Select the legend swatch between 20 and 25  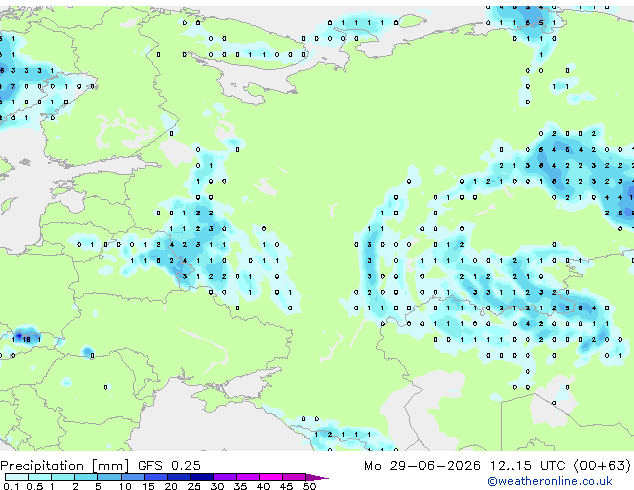[x=178, y=477]
